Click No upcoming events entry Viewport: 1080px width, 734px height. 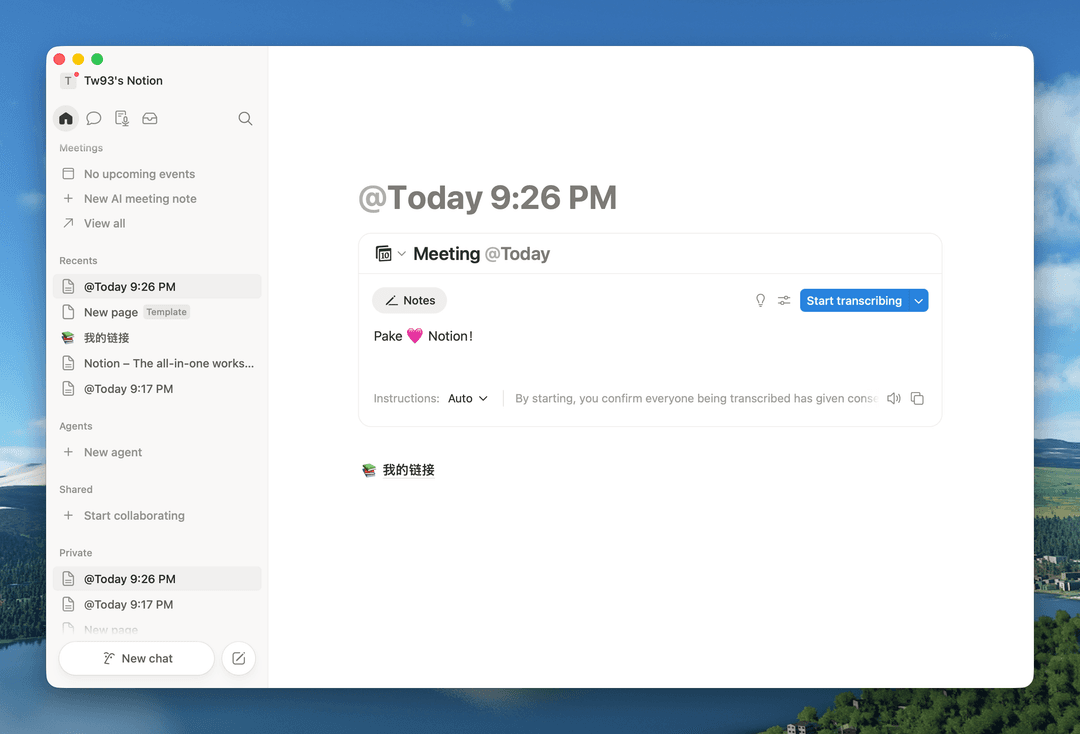[x=157, y=174]
